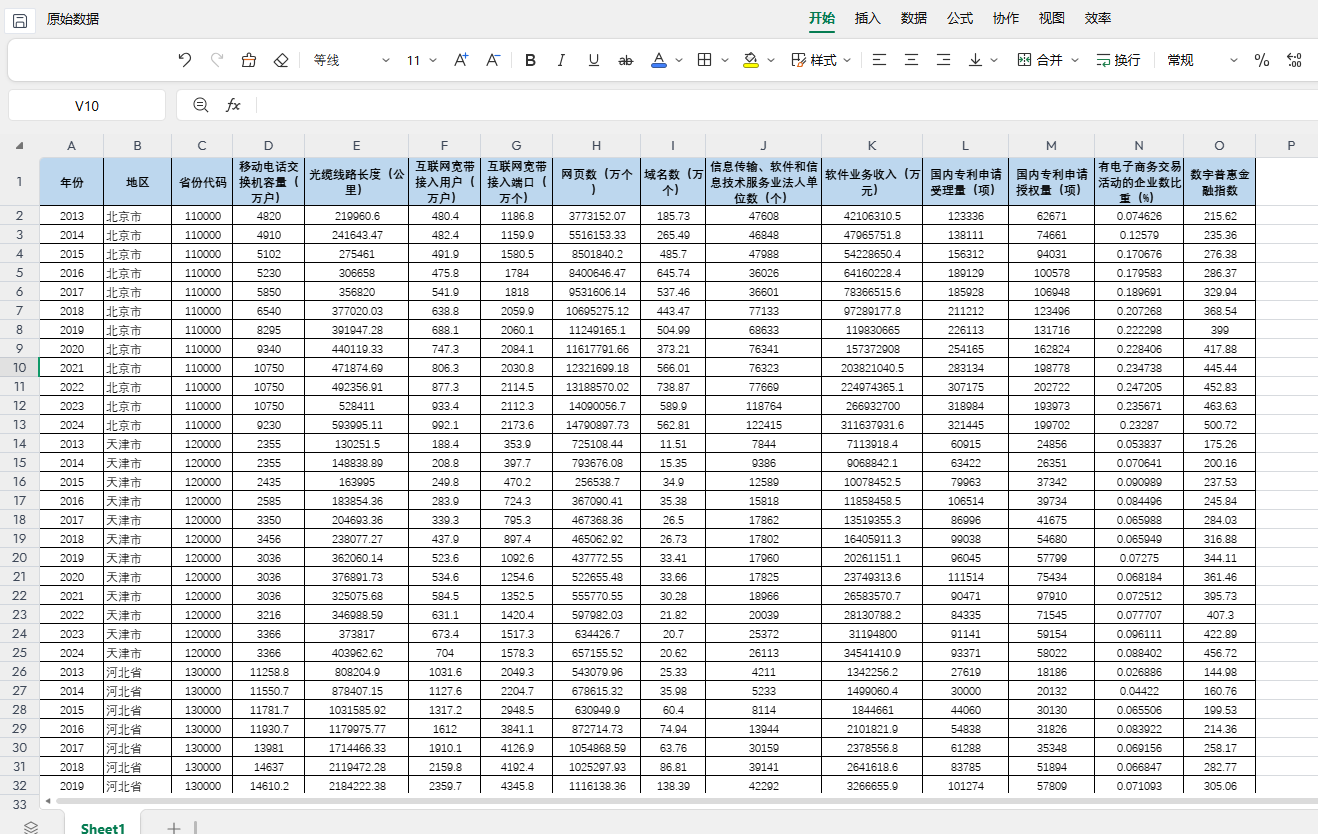This screenshot has height=834, width=1318.
Task: Add a new sheet with plus button
Action: click(173, 827)
